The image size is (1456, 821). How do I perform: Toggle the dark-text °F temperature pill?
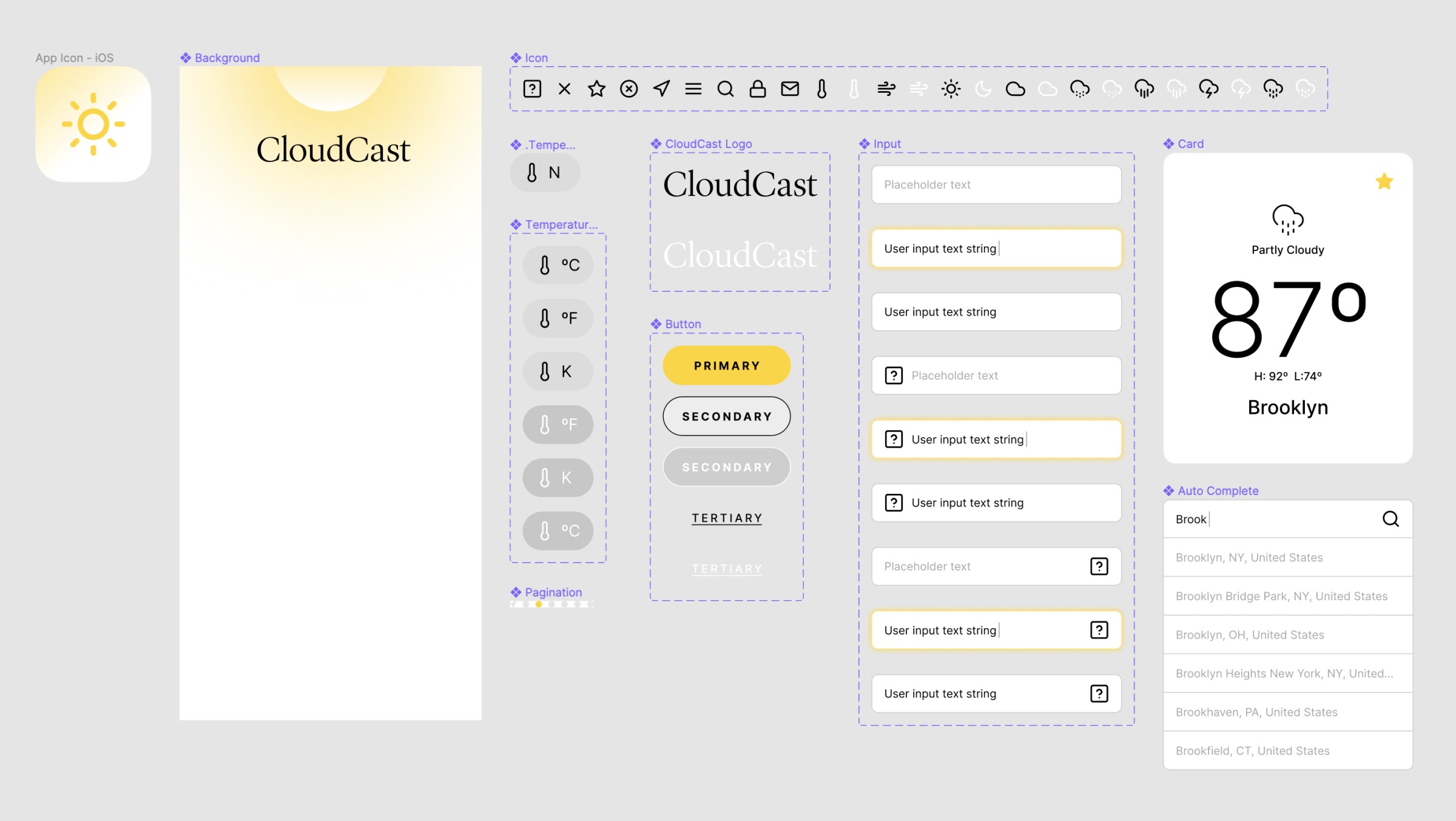coord(558,318)
